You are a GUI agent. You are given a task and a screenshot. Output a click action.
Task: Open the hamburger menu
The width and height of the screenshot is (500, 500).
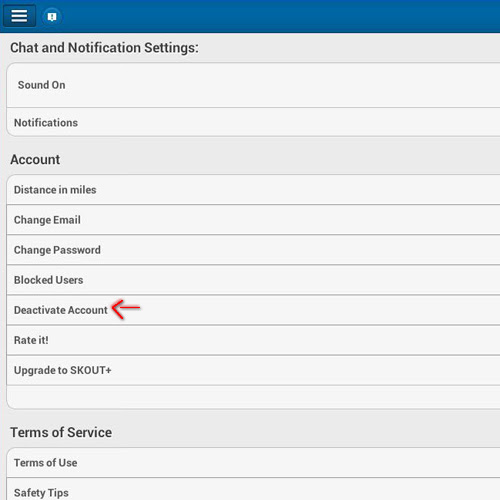click(x=19, y=16)
